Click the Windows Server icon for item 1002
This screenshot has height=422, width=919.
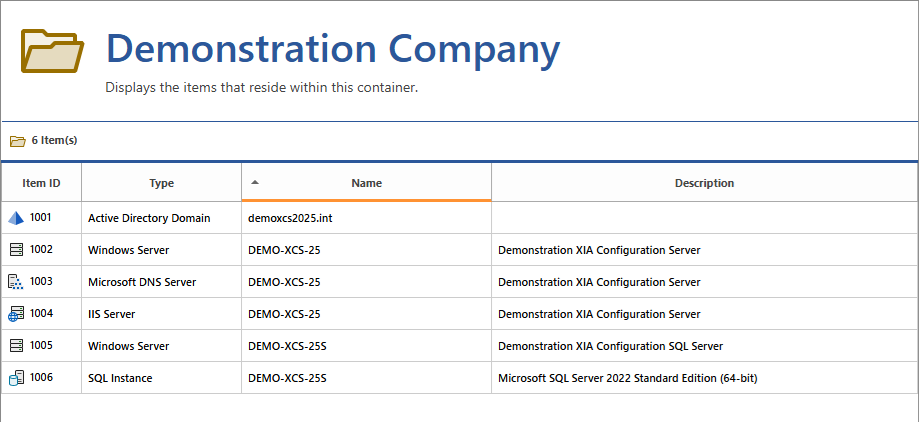pos(15,250)
